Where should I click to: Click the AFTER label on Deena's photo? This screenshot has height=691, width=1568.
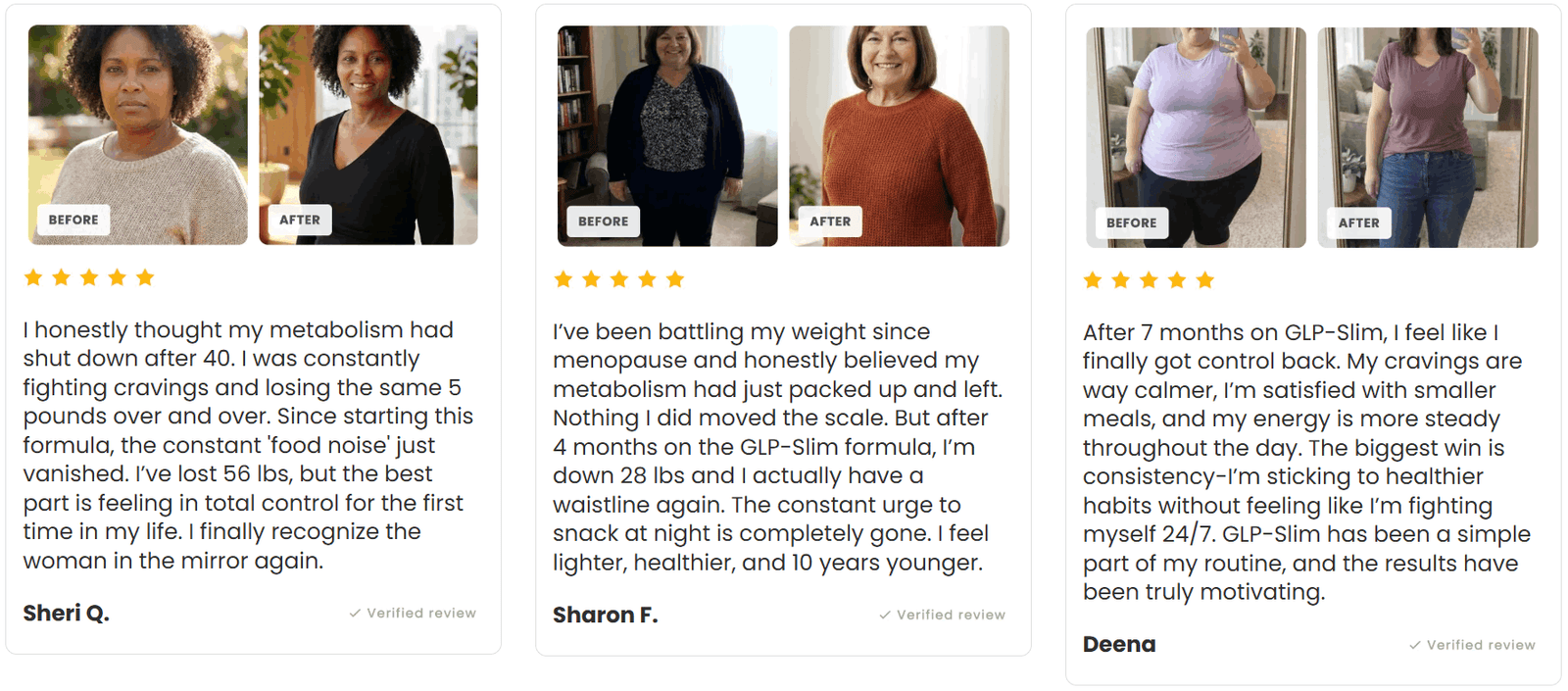1358,222
